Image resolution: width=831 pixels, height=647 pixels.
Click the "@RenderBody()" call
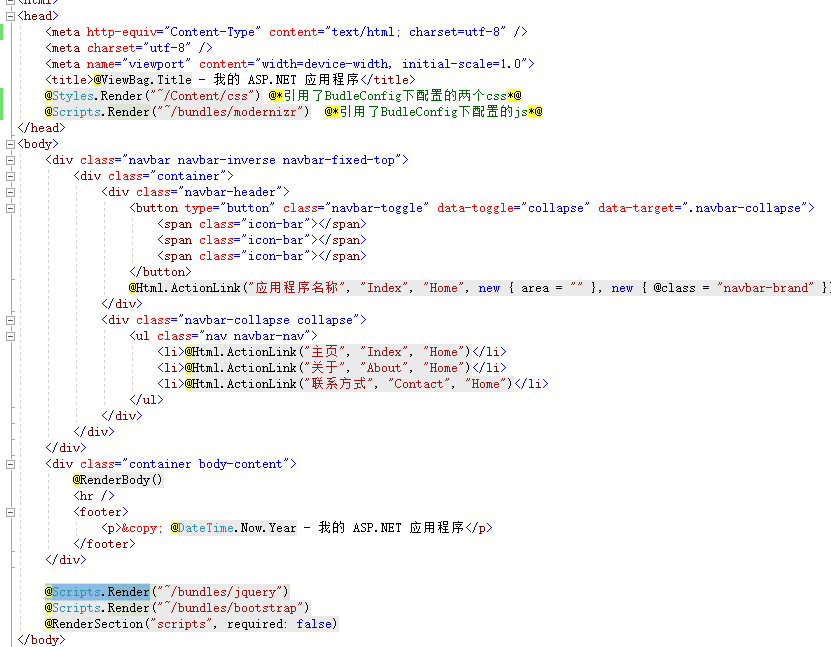[118, 480]
